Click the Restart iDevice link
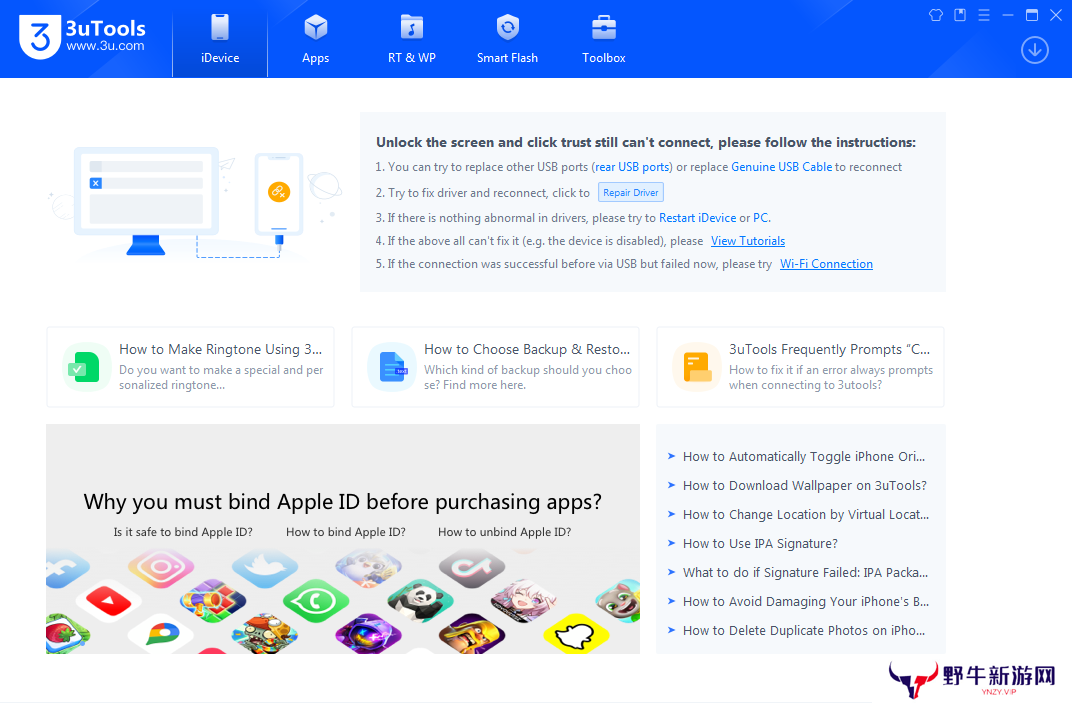Screen dimensions: 1072x705 coord(697,217)
